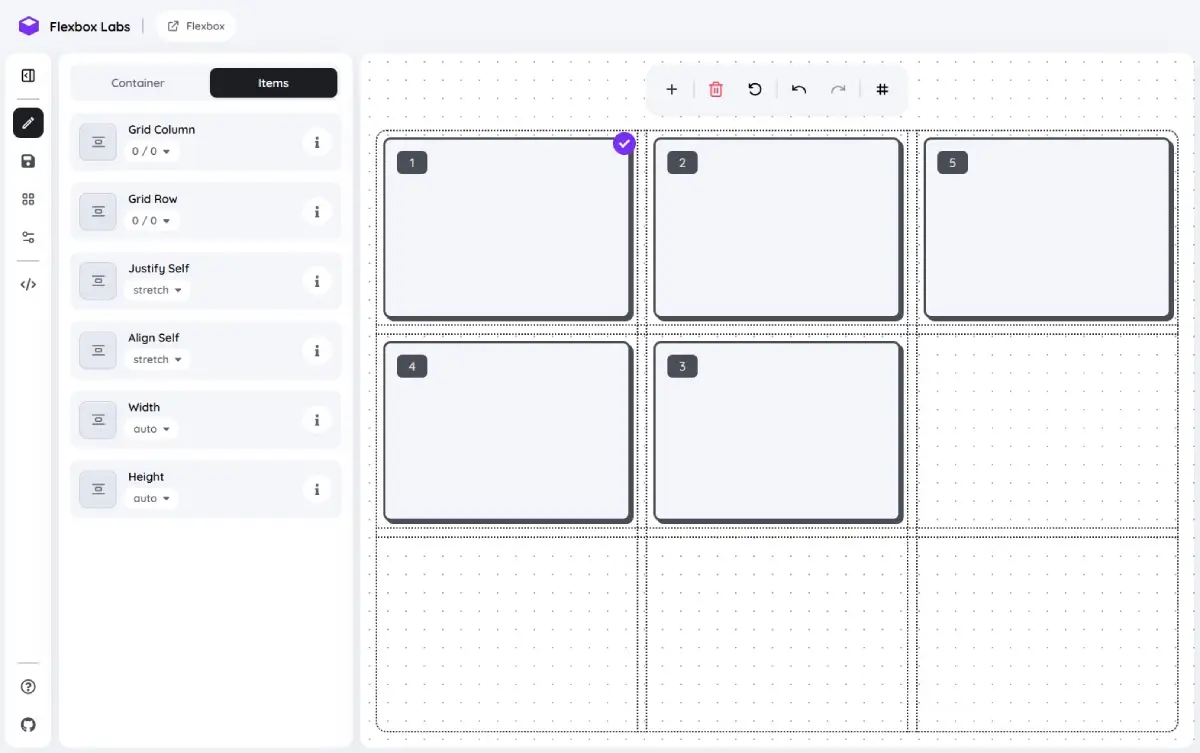Show info for Height
Screen dimensions: 1200x753
click(x=317, y=489)
